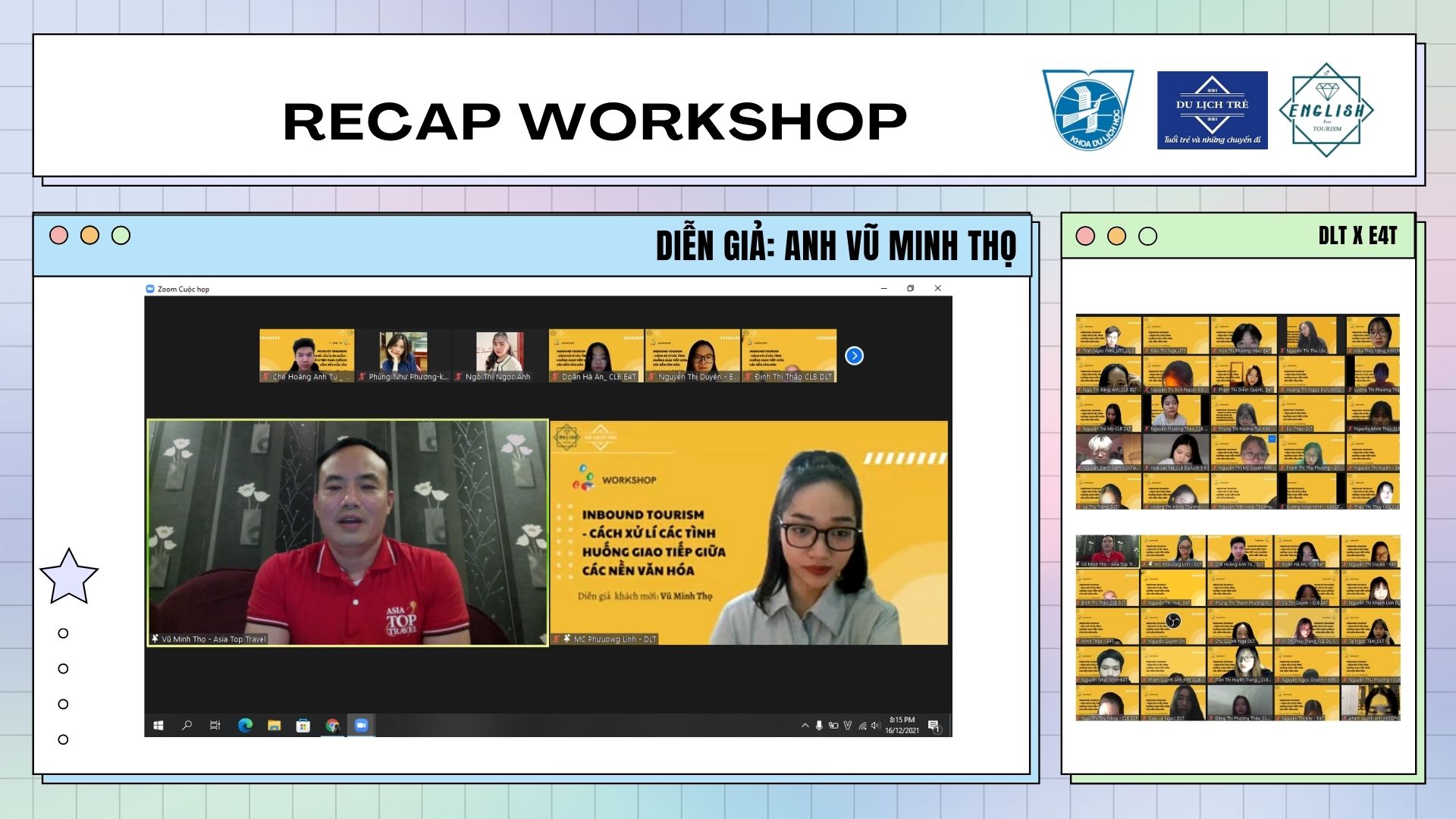This screenshot has width=1456, height=819.
Task: Click the Đào Thị Nga_UTS tile in upper grid
Action: [x=1176, y=335]
